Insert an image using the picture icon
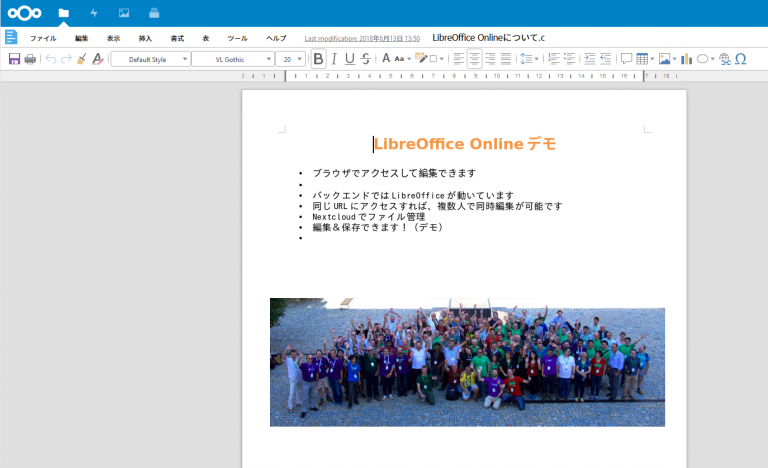Screen dimensions: 768x468 (x=665, y=59)
